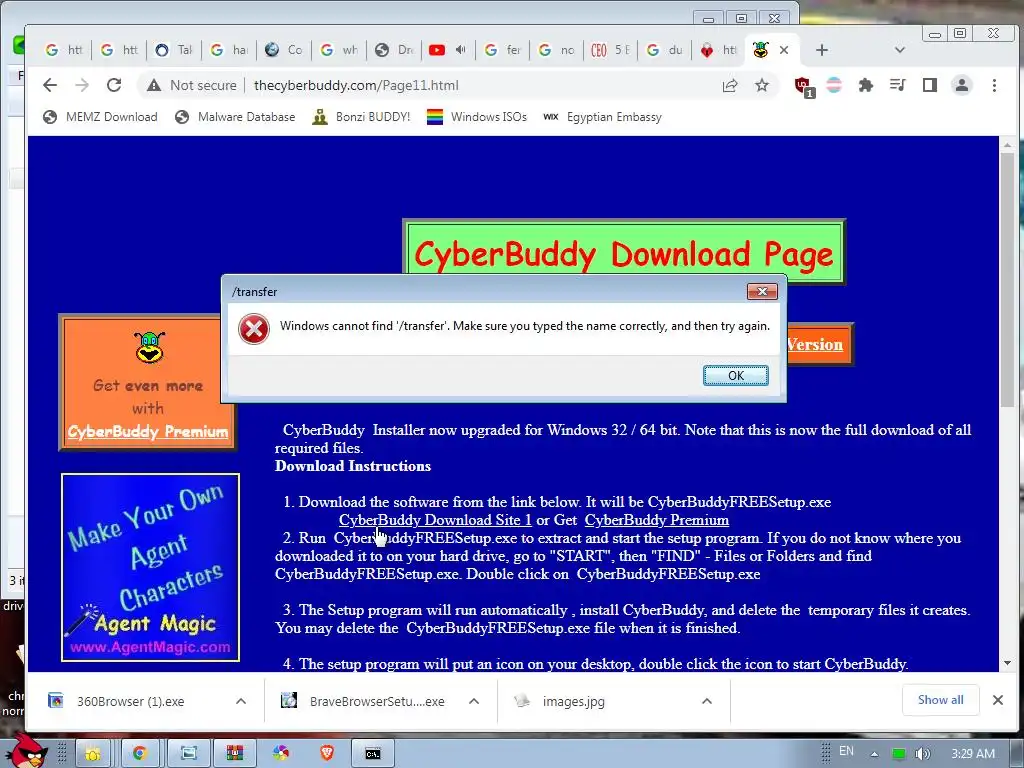Select the first Google tab

64,50
